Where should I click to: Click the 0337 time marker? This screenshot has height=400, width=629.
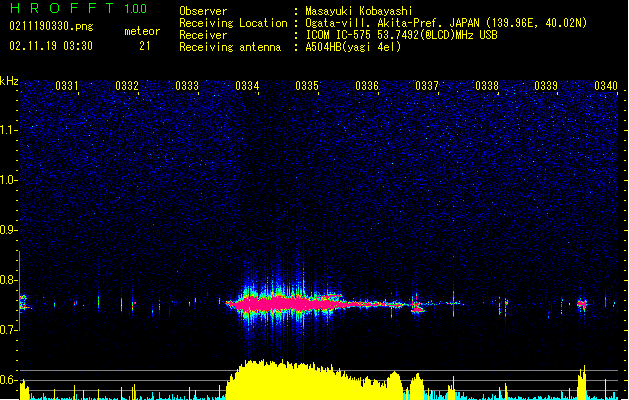[x=427, y=86]
